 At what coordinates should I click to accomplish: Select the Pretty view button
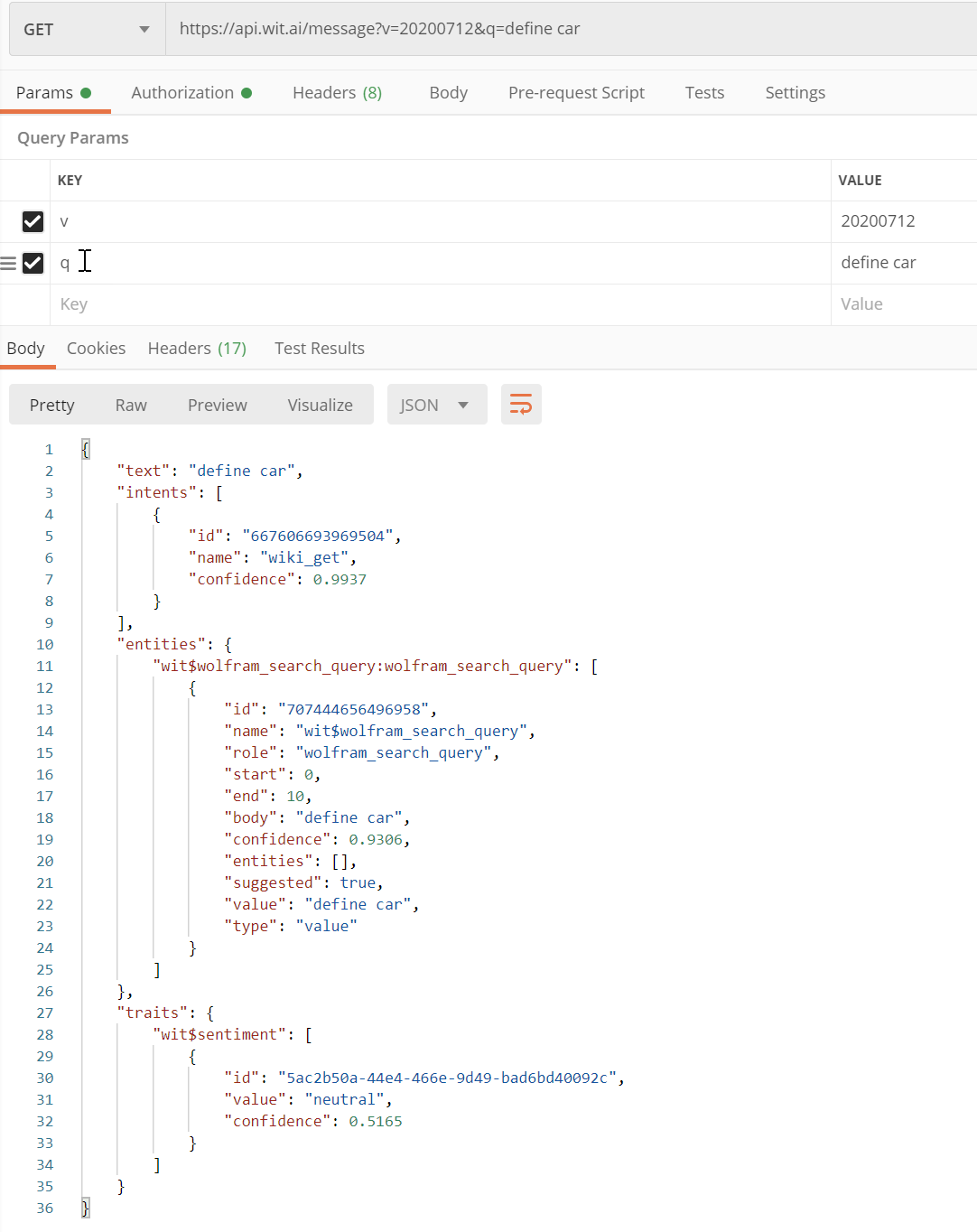(x=51, y=405)
